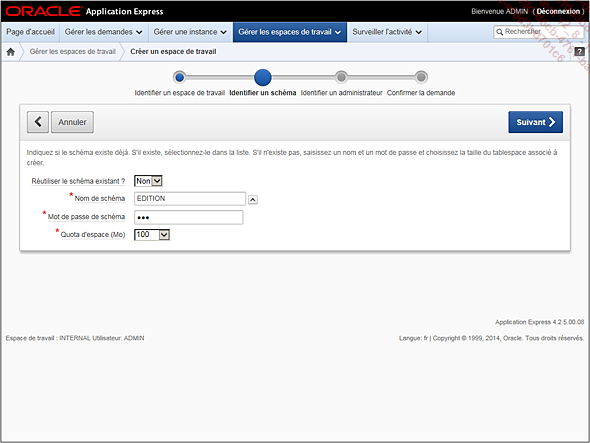Select the Identifier un schéma step marker
Image resolution: width=590 pixels, height=443 pixels.
(x=263, y=78)
